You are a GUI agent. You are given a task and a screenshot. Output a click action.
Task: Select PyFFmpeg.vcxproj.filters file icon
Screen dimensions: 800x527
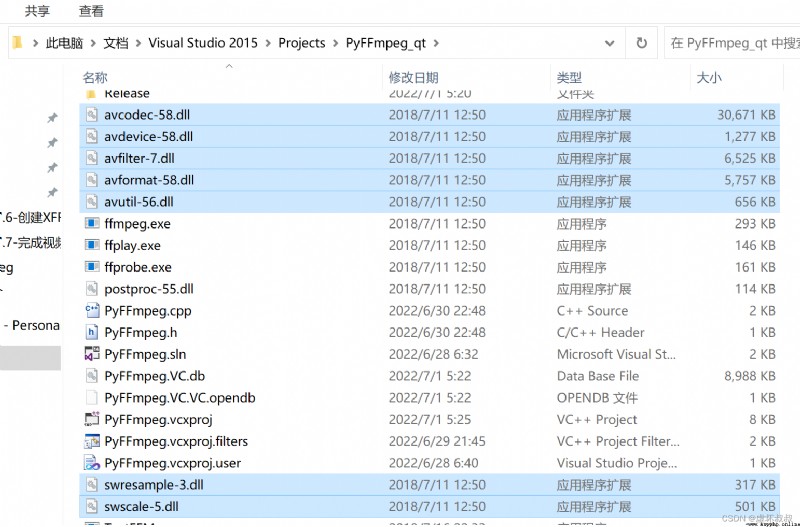click(x=92, y=441)
